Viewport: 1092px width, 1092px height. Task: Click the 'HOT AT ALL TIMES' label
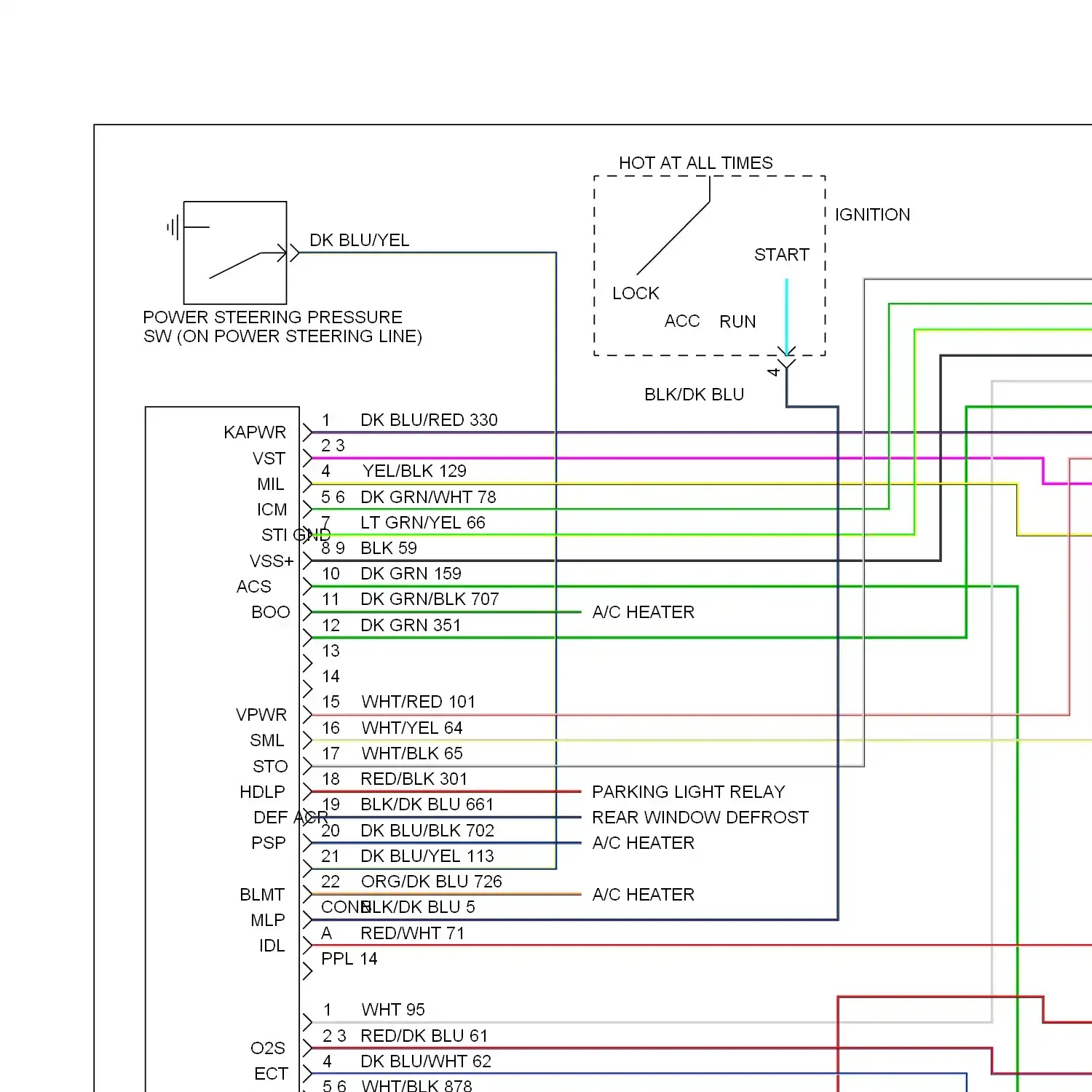[696, 163]
